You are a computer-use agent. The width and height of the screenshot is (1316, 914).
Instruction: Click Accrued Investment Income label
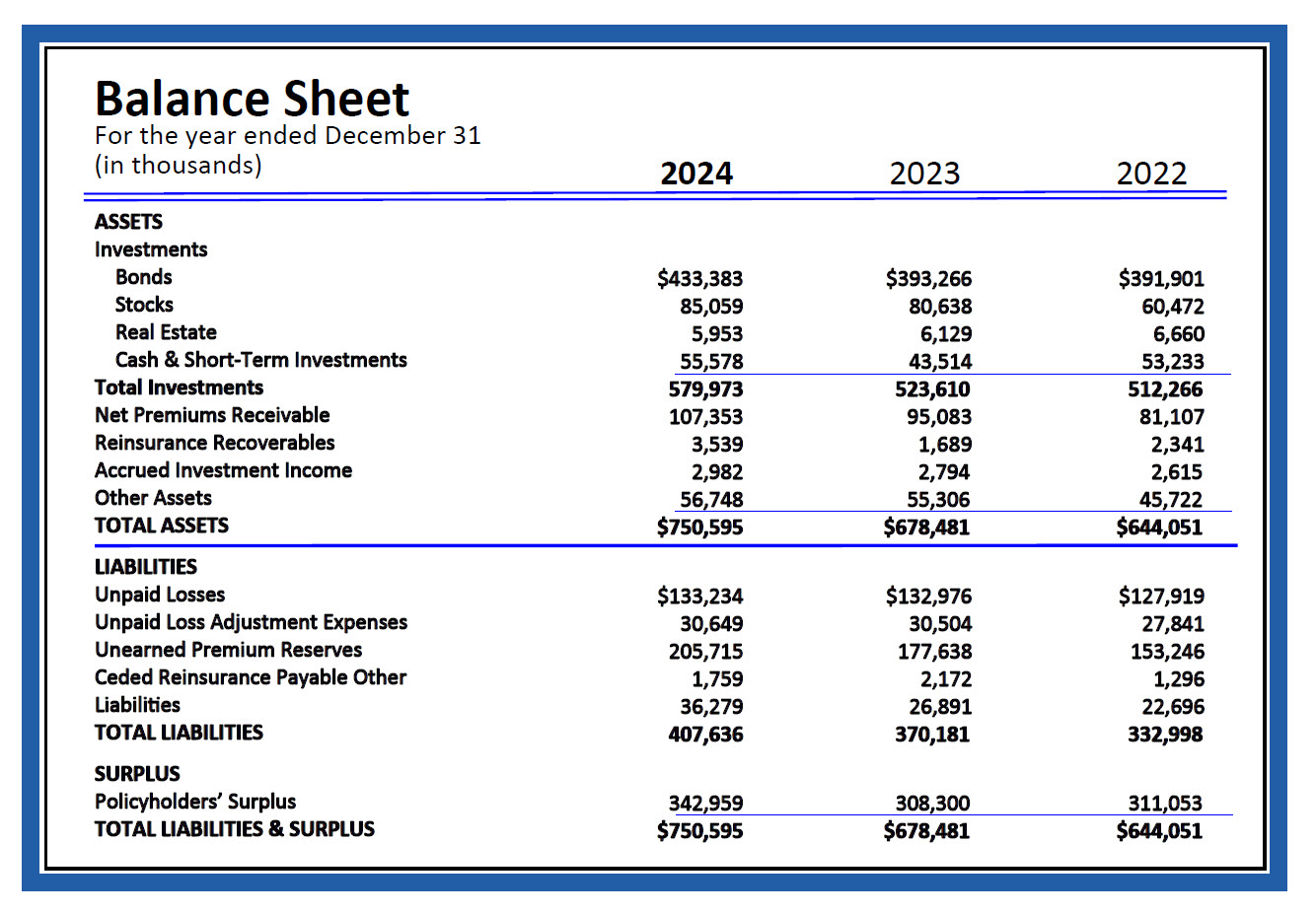(223, 470)
